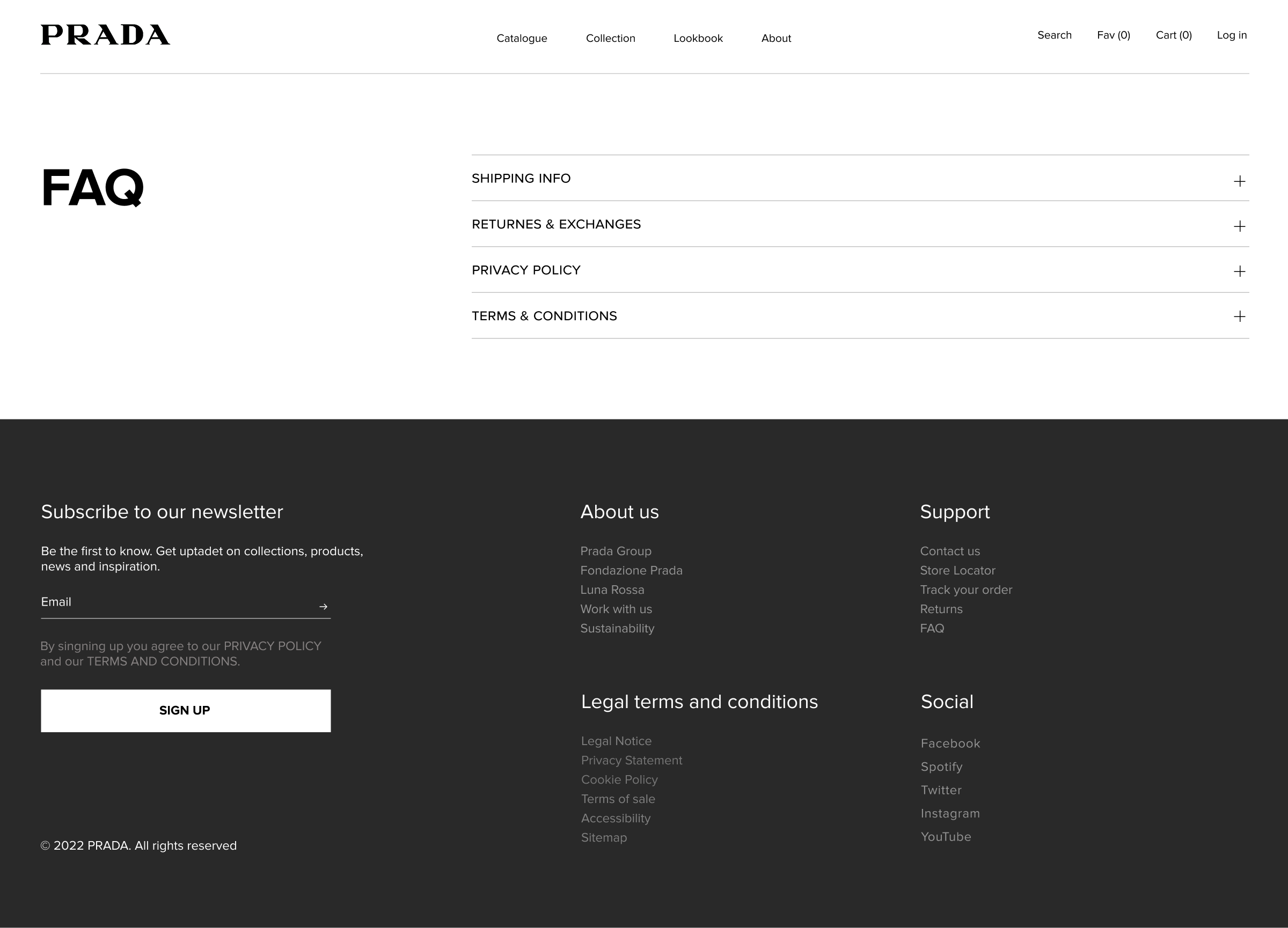Click the TERMS & CONDITIONS accordion heading
1288x928 pixels.
544,316
